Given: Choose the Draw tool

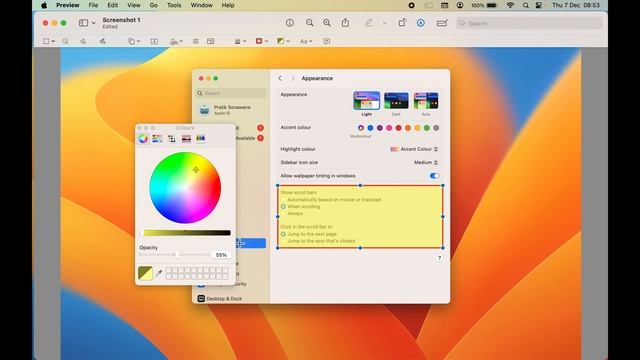Looking at the screenshot, I should click(x=102, y=41).
